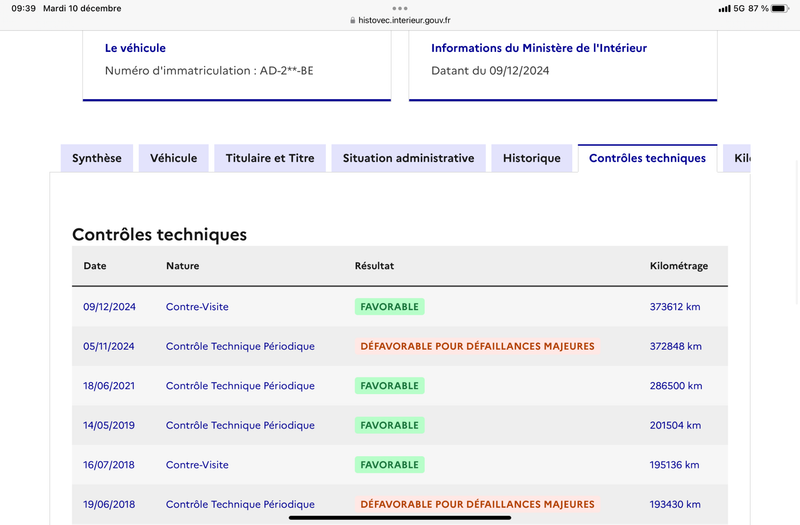Tap the Mardi 10 décembre date in status bar

click(82, 8)
